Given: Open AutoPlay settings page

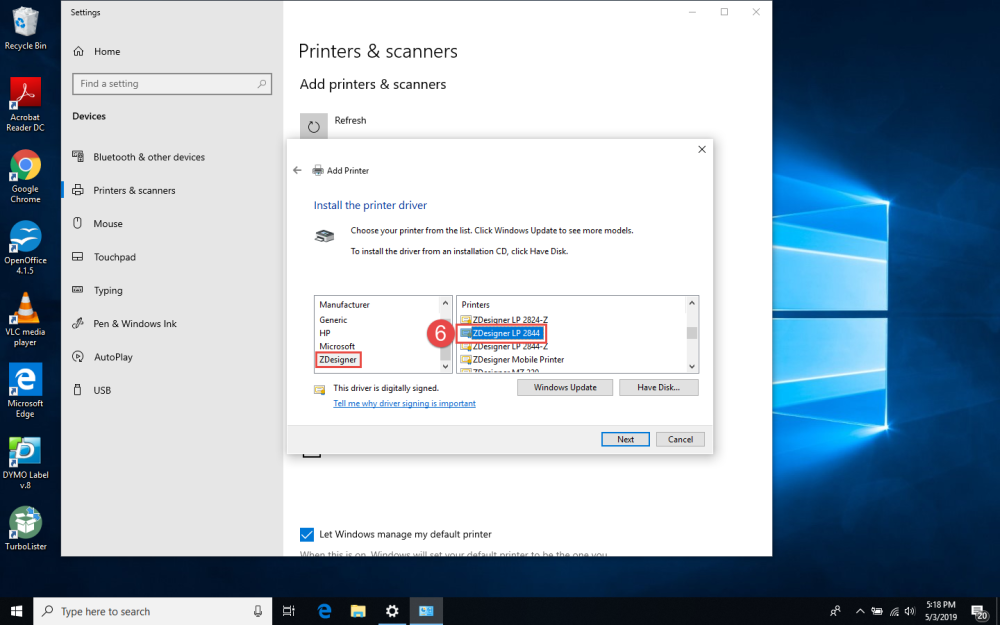Looking at the screenshot, I should click(x=113, y=357).
